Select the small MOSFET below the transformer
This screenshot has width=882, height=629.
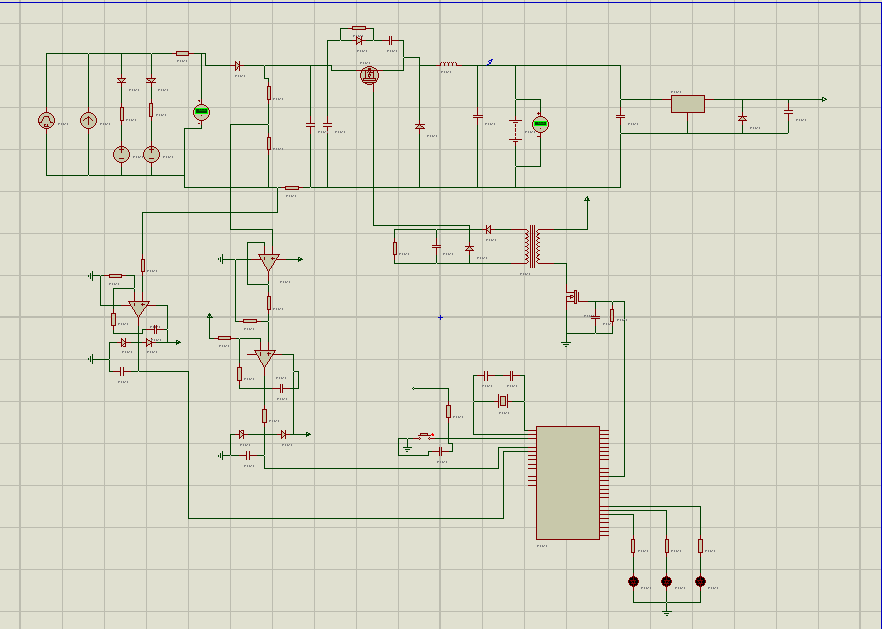coord(573,297)
